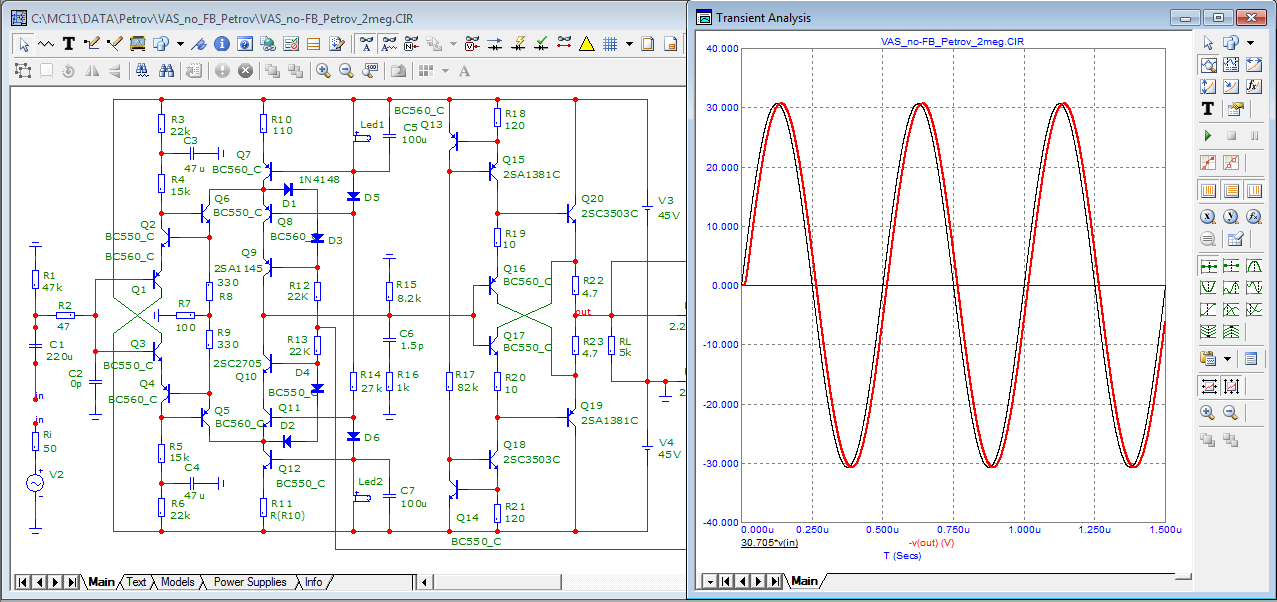1277x602 pixels.
Task: Click the schematic horizontal scrollbar left arrow
Action: coord(424,582)
